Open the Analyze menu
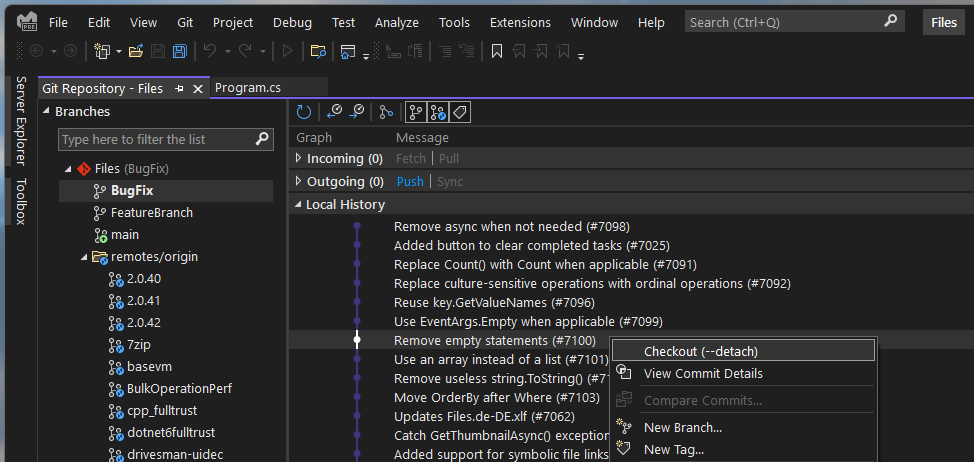The height and width of the screenshot is (462, 974). click(x=397, y=22)
